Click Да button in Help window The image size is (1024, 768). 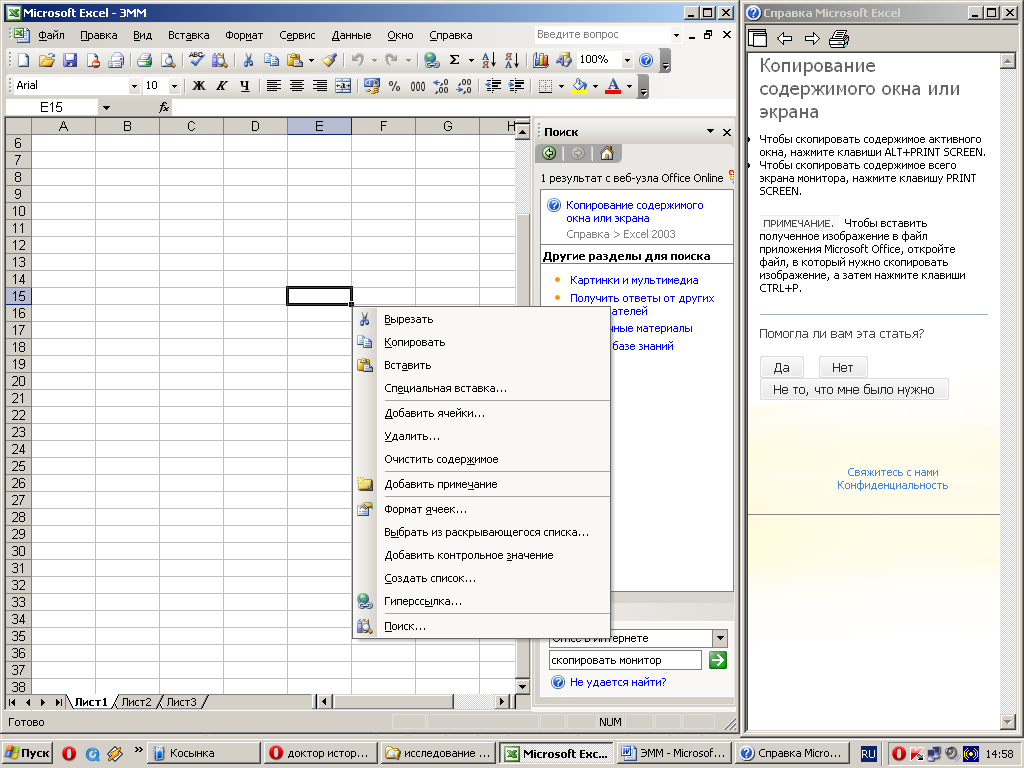pyautogui.click(x=782, y=368)
